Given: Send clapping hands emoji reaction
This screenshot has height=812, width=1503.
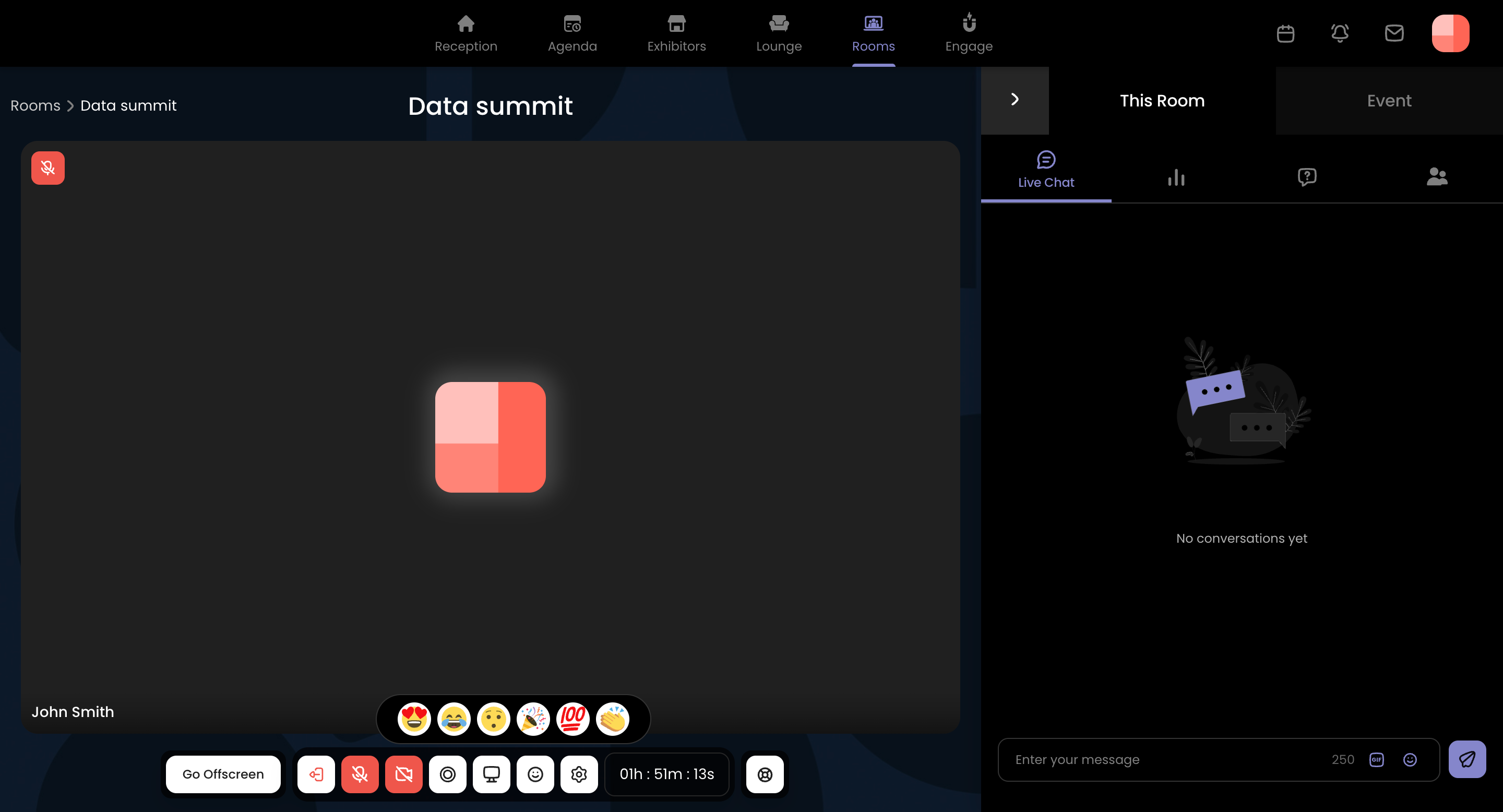Looking at the screenshot, I should point(612,719).
